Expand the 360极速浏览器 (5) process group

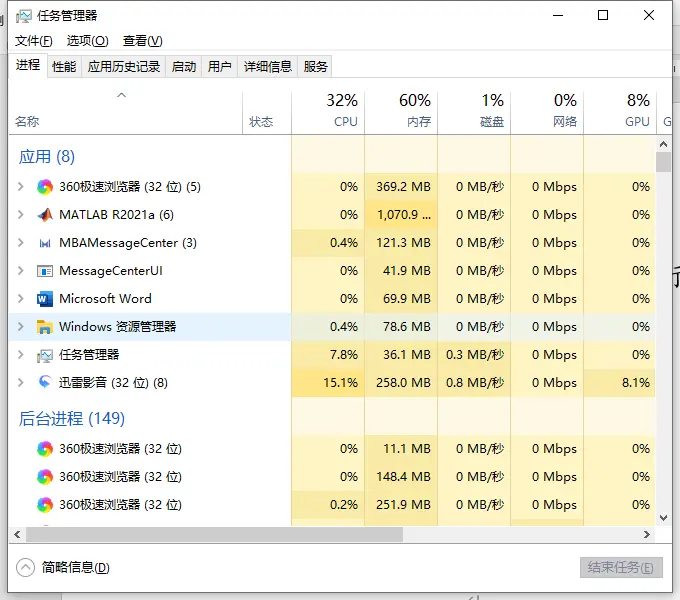[x=20, y=187]
